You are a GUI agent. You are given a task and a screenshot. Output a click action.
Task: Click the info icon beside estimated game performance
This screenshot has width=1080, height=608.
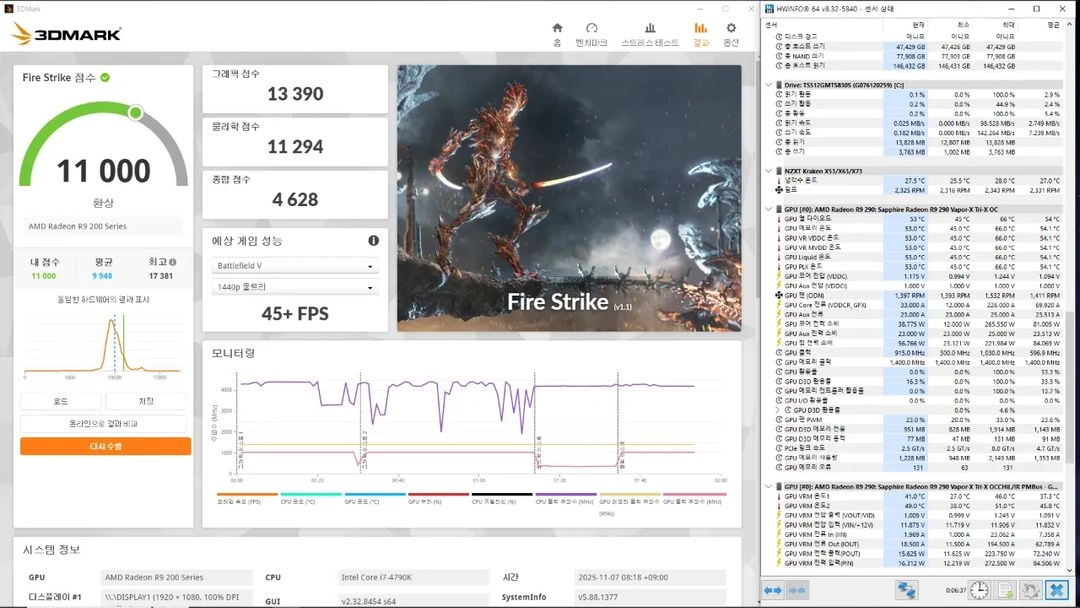click(373, 240)
